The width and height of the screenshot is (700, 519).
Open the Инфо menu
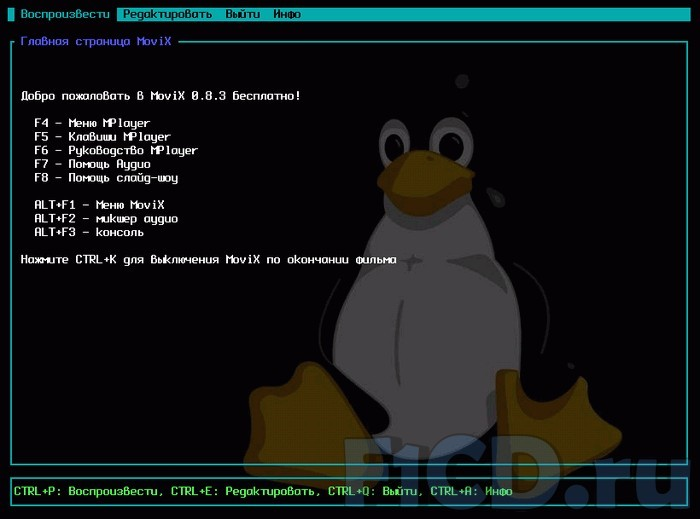point(287,14)
